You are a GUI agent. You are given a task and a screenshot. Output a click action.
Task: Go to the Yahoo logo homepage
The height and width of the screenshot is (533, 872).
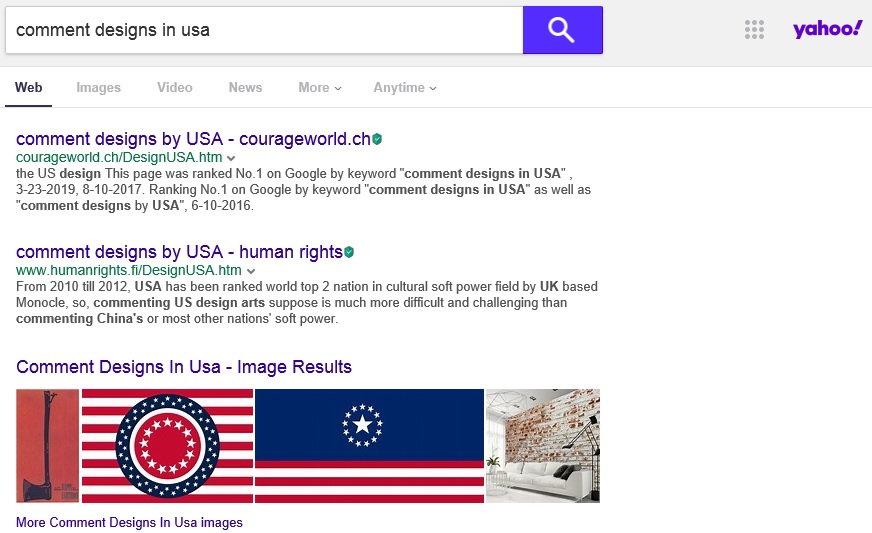click(828, 28)
